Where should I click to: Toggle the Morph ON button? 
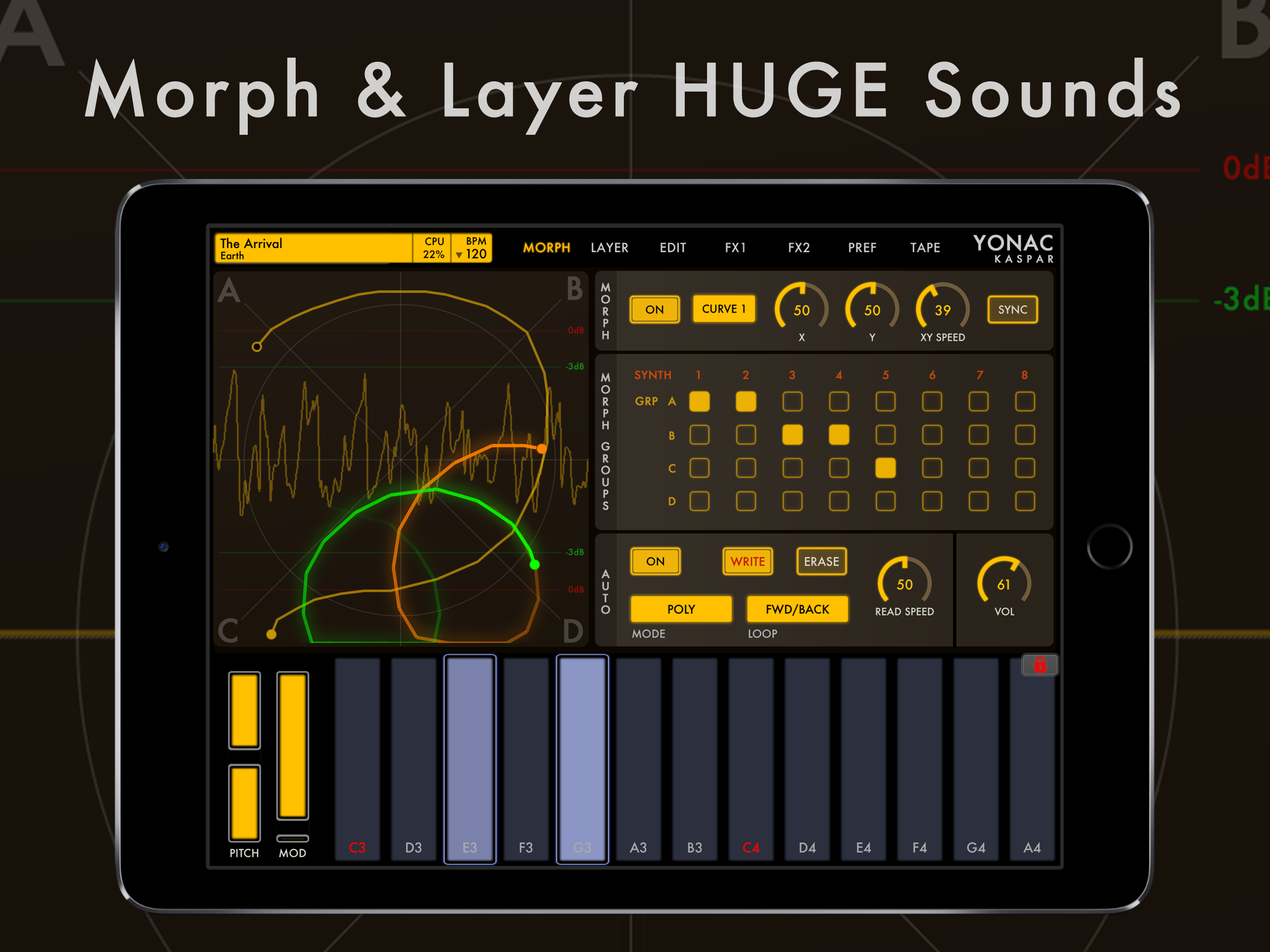click(655, 310)
